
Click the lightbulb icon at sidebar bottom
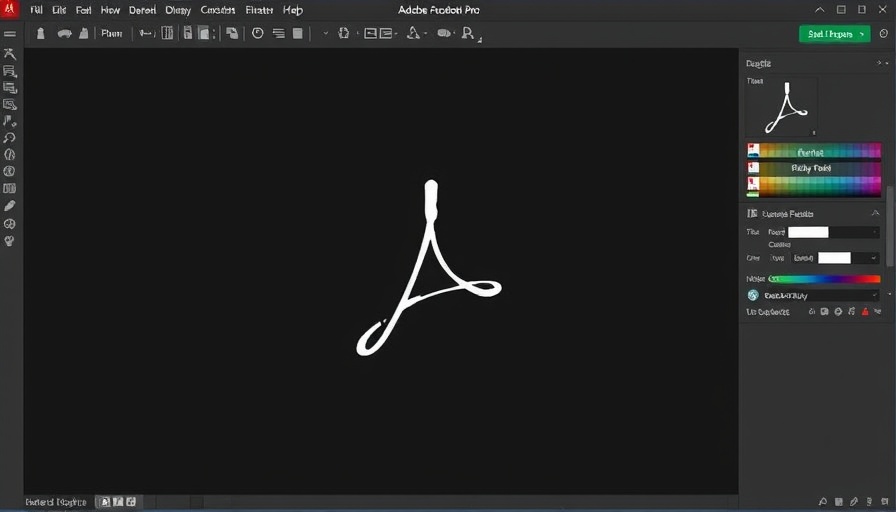pos(9,241)
